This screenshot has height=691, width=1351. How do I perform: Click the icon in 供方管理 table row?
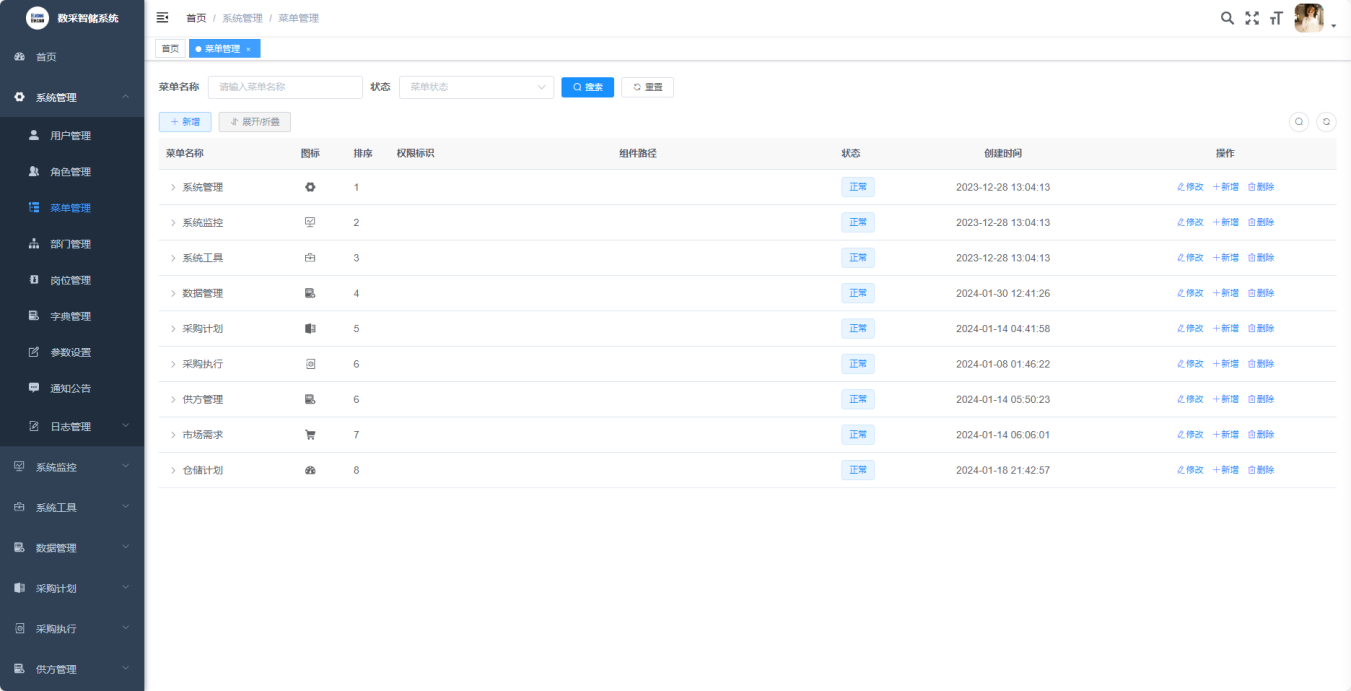click(310, 399)
